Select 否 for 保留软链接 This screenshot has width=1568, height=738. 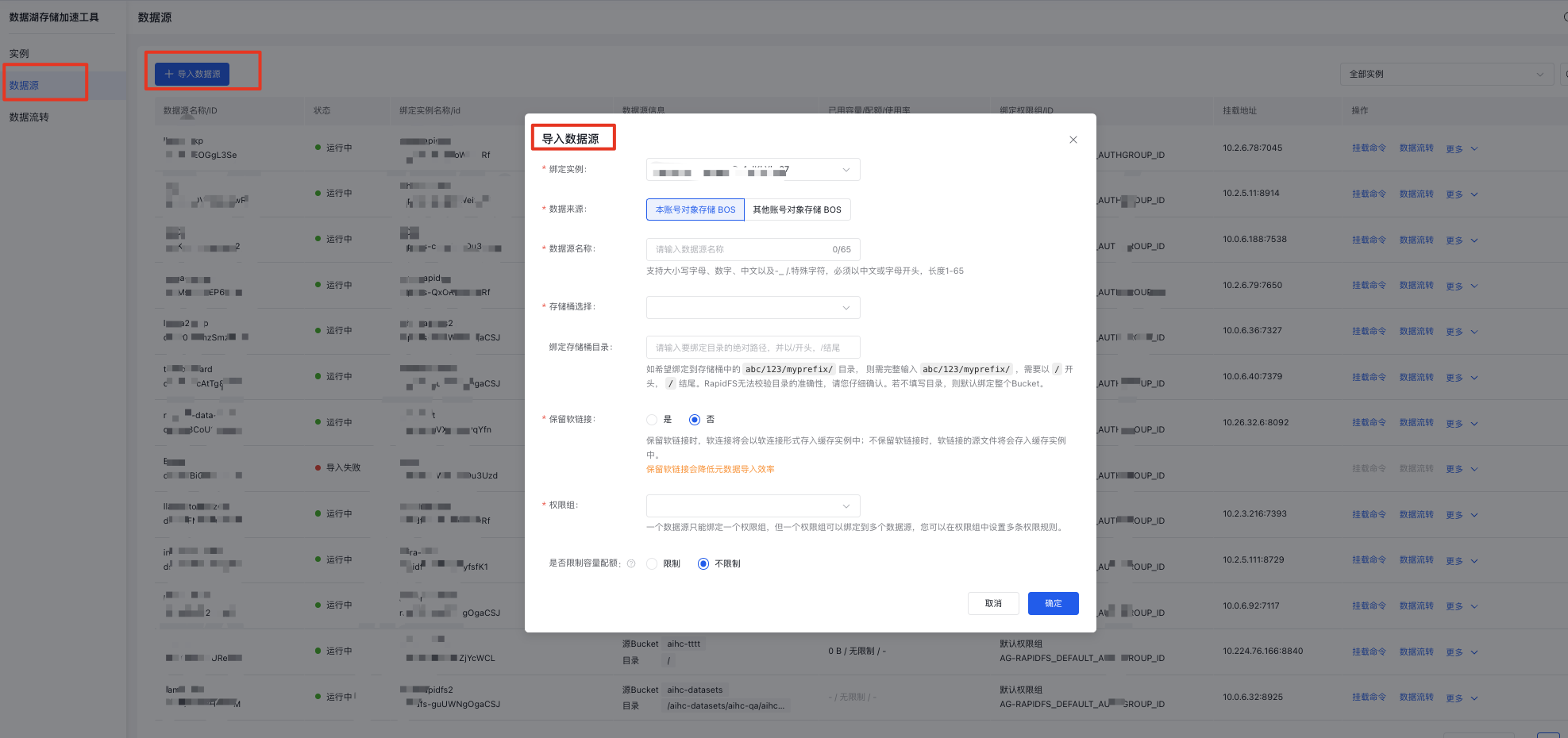pos(695,420)
